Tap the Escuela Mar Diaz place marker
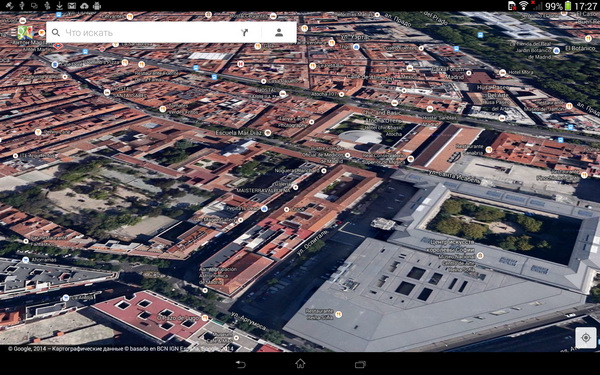 click(x=268, y=133)
